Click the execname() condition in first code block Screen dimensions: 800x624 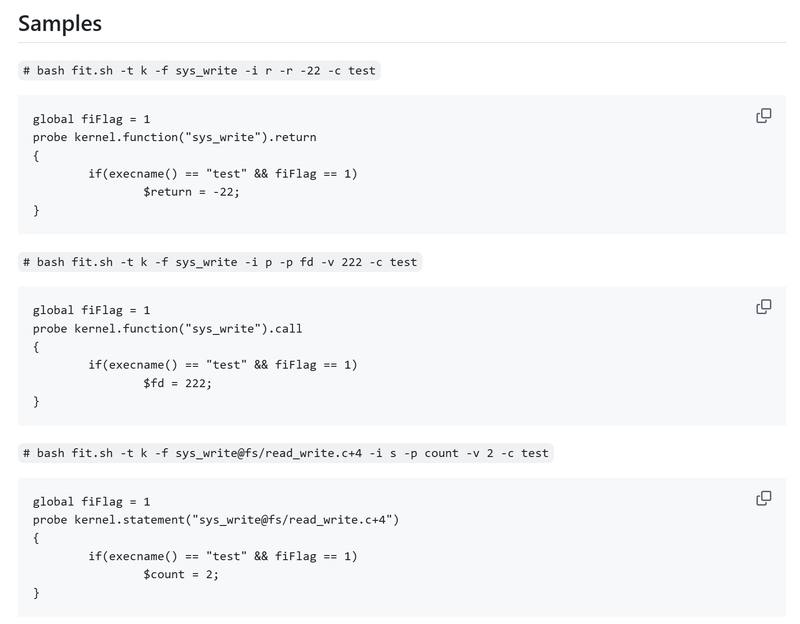[223, 174]
